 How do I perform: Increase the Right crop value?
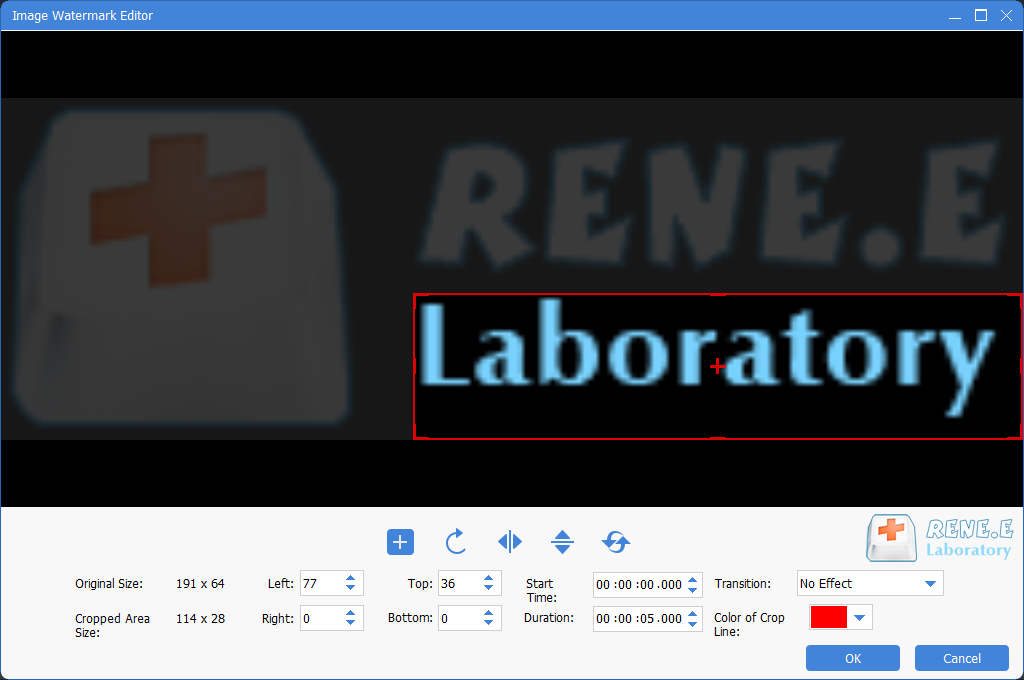(x=351, y=613)
